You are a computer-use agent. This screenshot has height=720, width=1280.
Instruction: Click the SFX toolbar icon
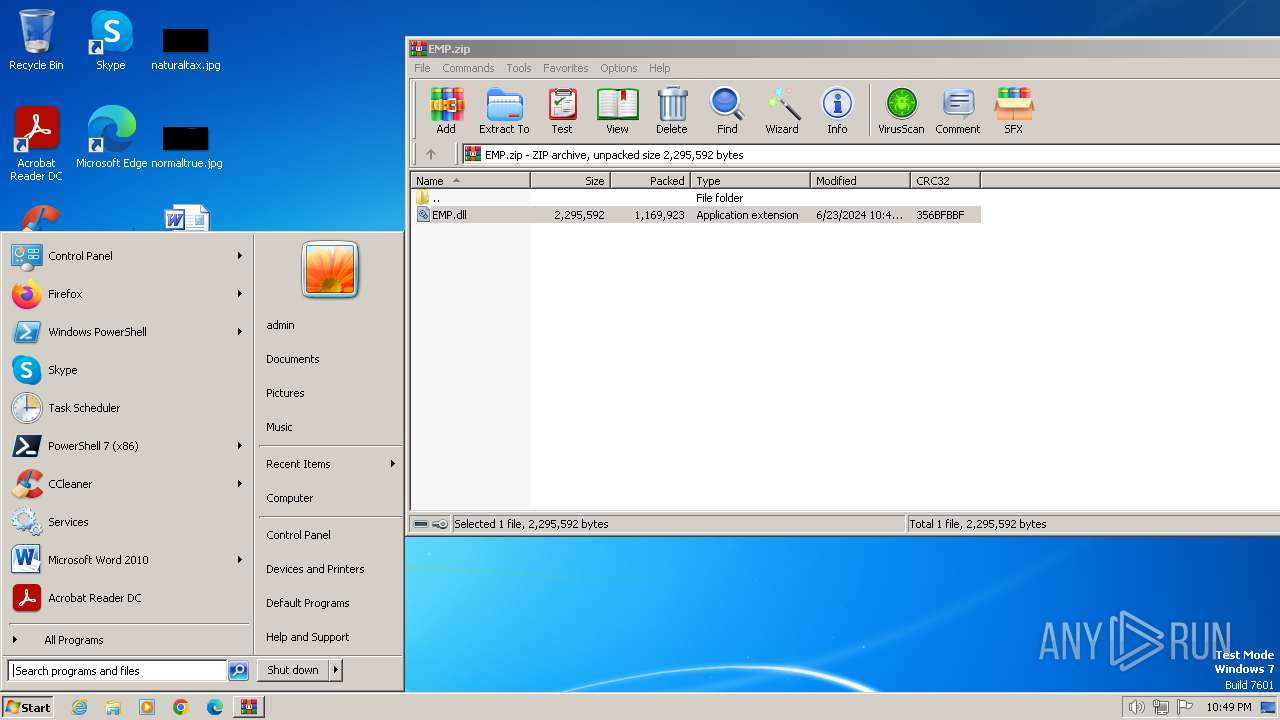click(x=1013, y=111)
